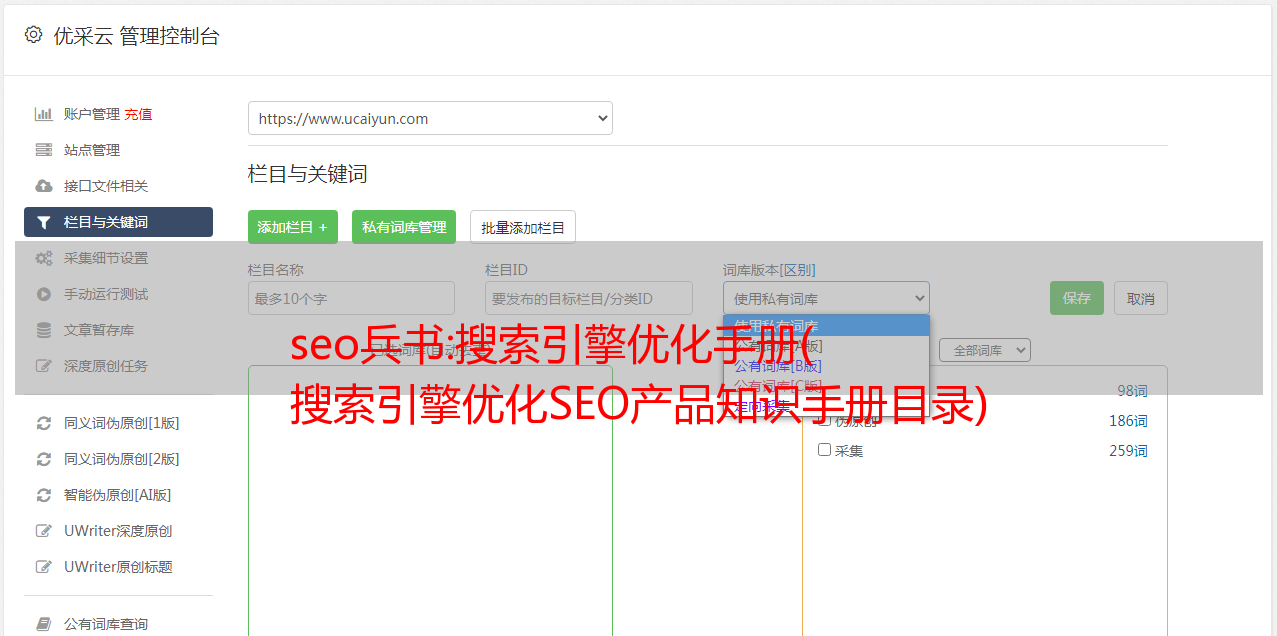Open the 全部词库 filter dropdown
1277x636 pixels.
[x=985, y=350]
